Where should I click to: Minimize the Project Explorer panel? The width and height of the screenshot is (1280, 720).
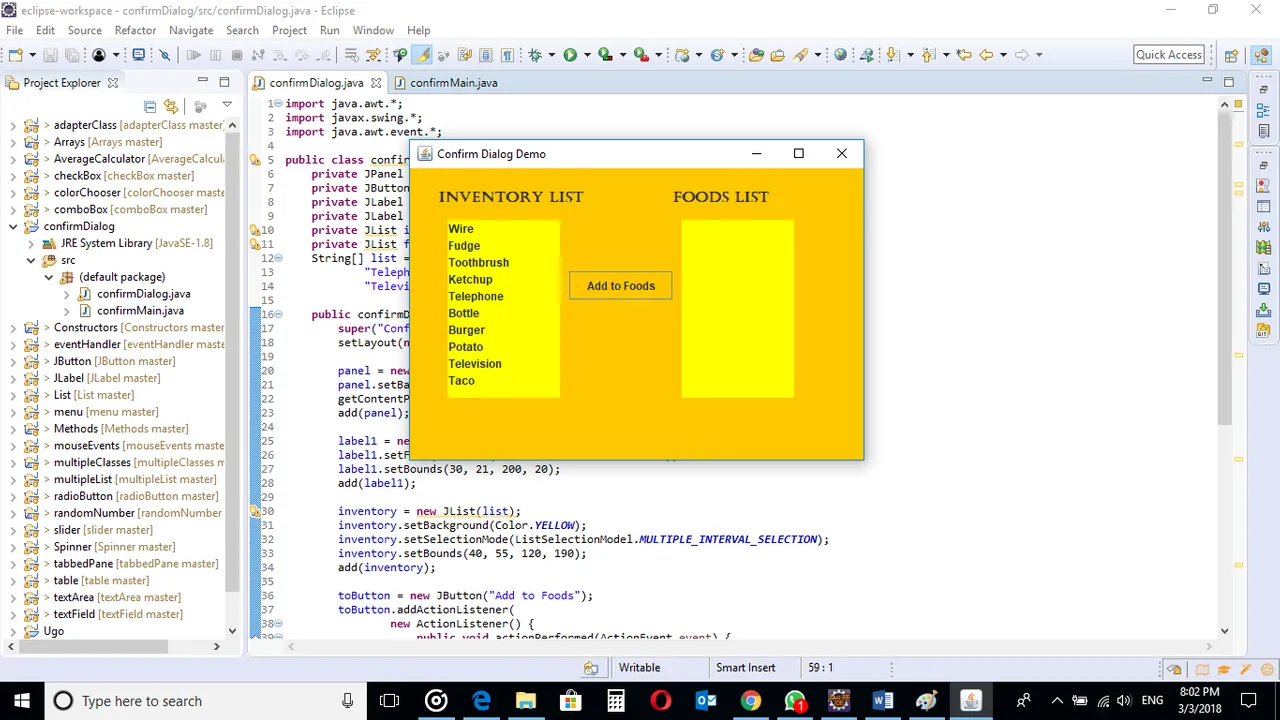[203, 80]
